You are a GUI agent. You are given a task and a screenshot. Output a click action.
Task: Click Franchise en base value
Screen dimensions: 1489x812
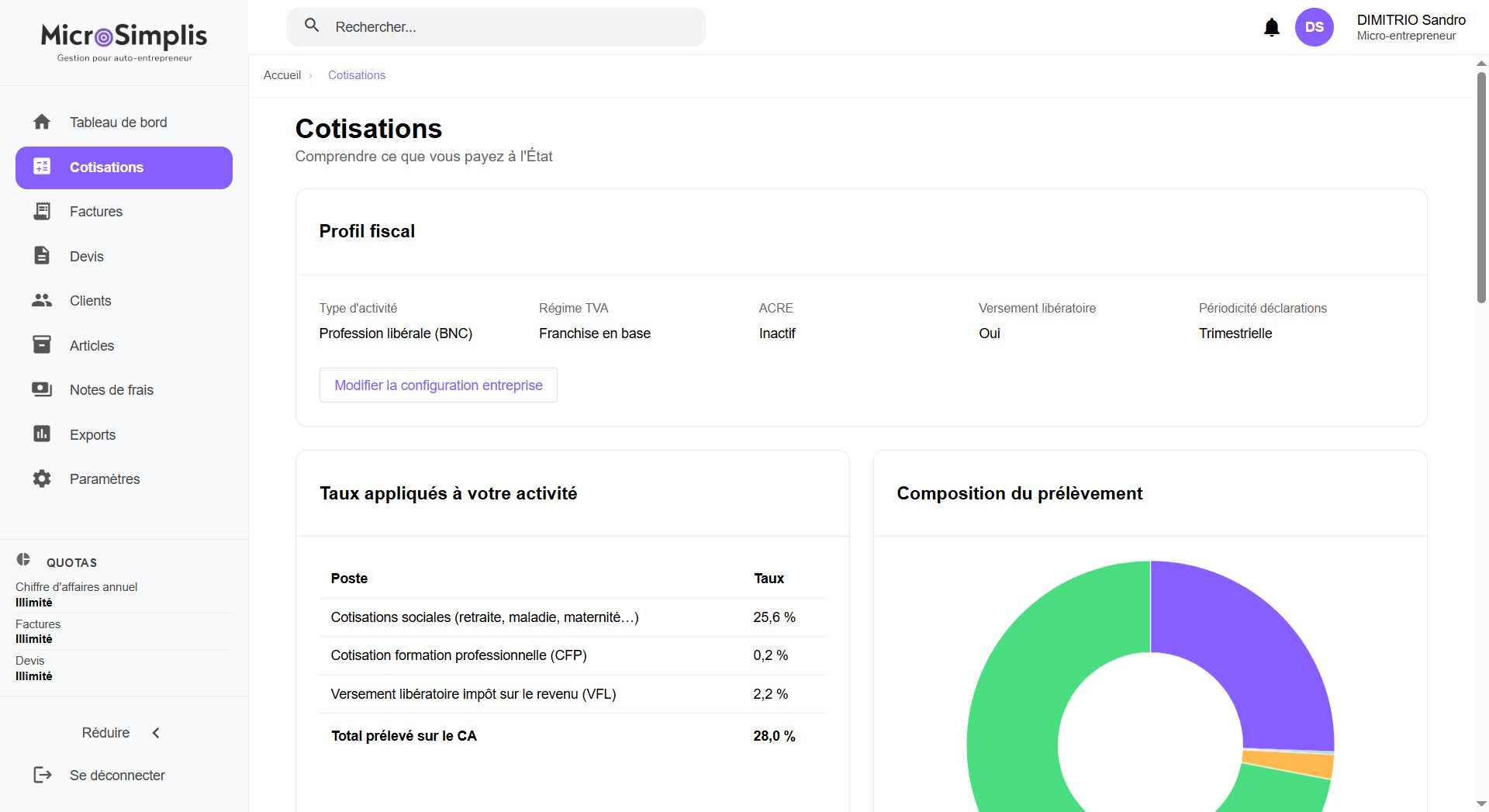pyautogui.click(x=595, y=333)
